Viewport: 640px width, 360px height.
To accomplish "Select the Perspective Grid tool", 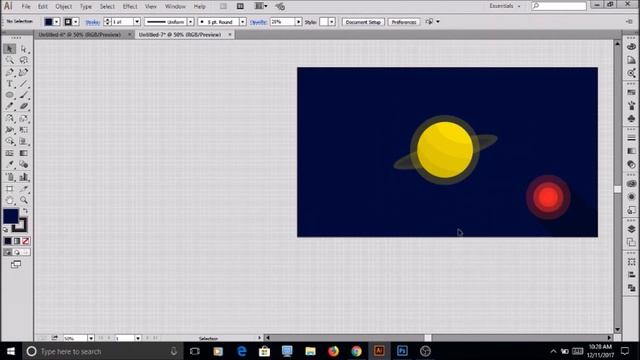I will (x=24, y=142).
